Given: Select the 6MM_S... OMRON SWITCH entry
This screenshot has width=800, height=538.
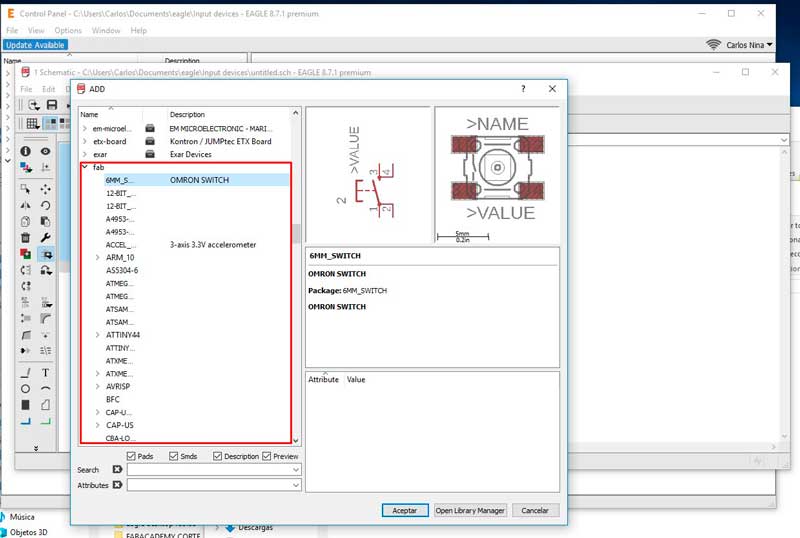Looking at the screenshot, I should click(196, 180).
